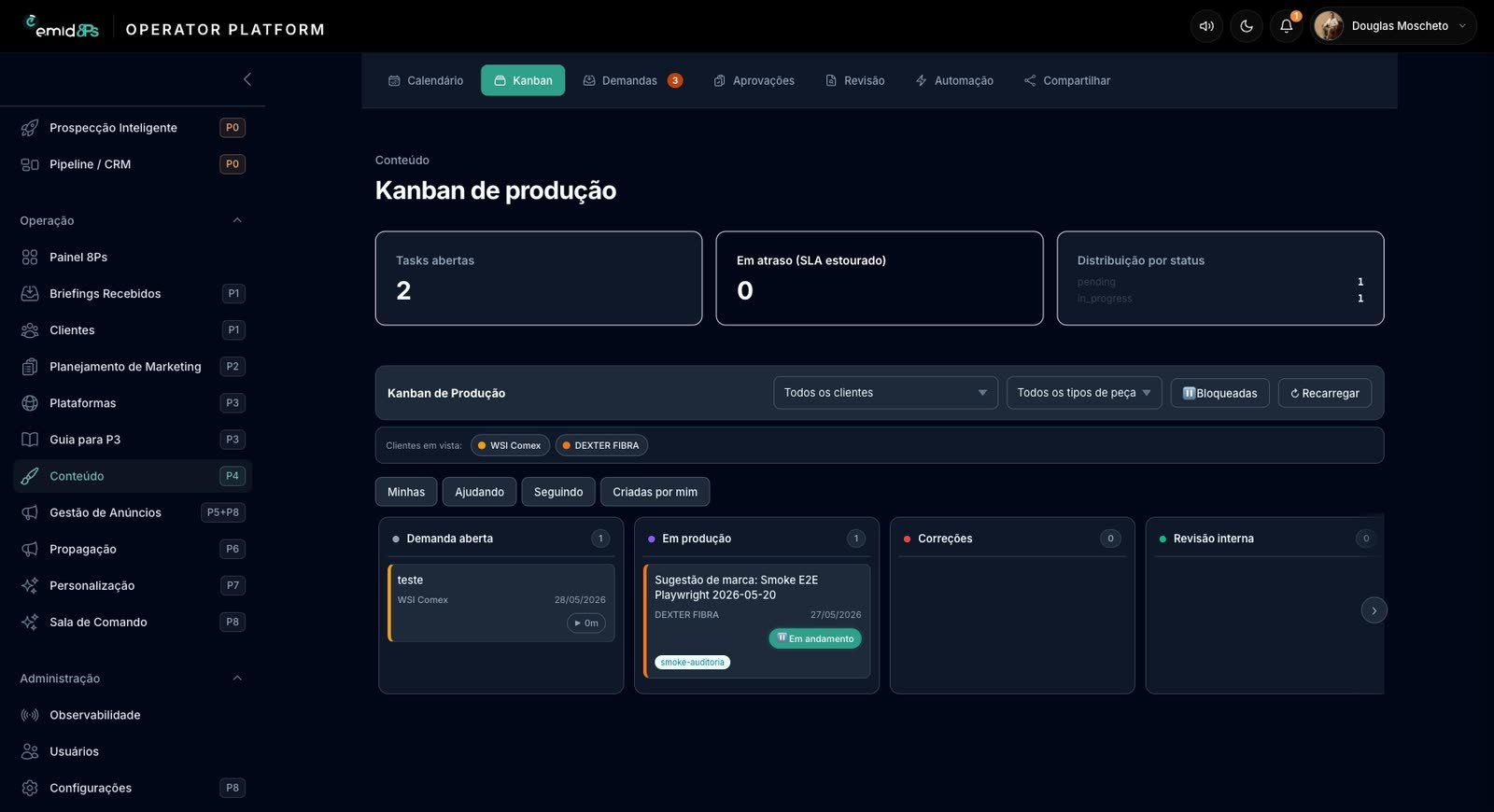
Task: Click the 28/05/2026 date on teste card
Action: tap(580, 600)
